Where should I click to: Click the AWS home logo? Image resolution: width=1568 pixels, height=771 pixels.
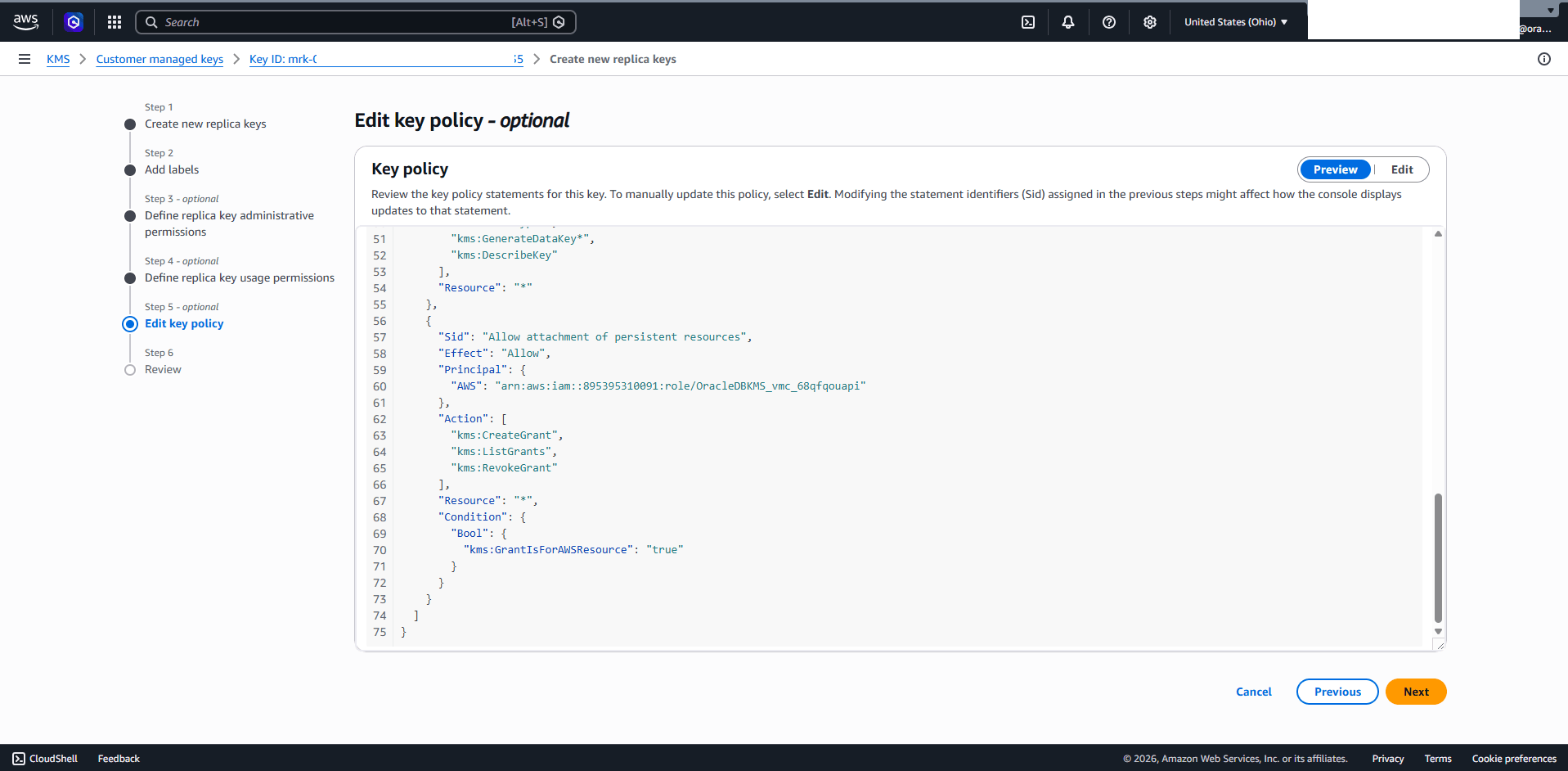pyautogui.click(x=25, y=22)
